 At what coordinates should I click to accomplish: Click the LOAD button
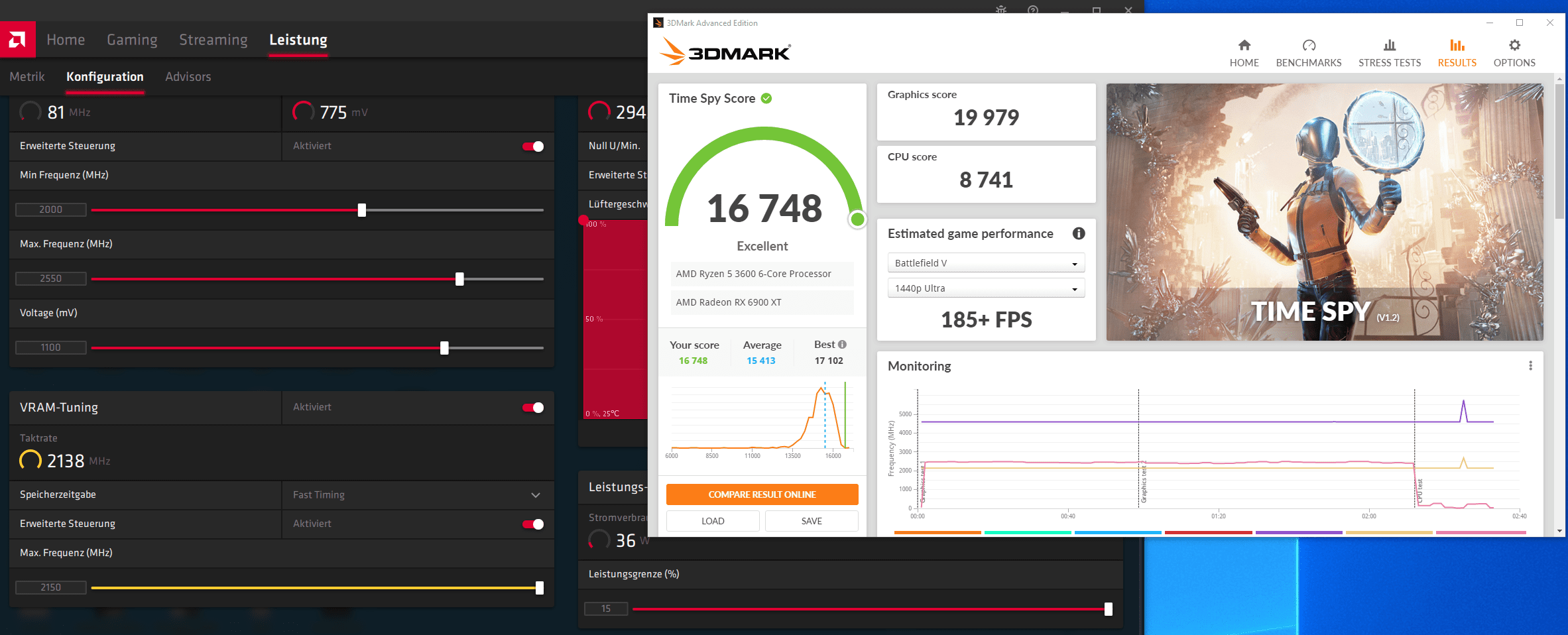(x=713, y=521)
